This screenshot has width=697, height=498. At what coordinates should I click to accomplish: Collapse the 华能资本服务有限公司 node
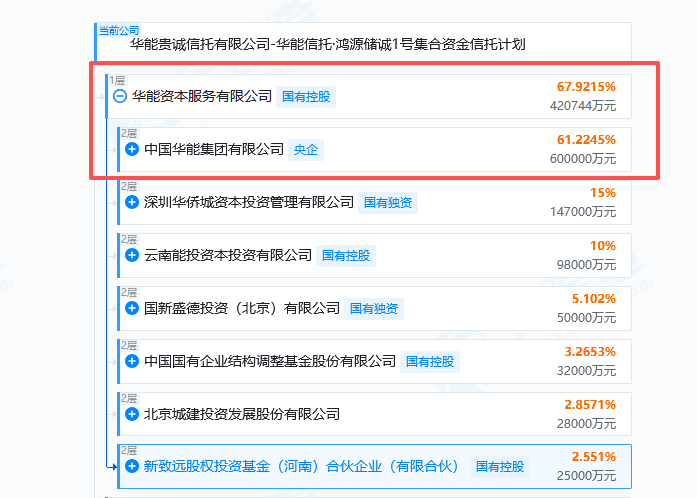click(x=120, y=96)
